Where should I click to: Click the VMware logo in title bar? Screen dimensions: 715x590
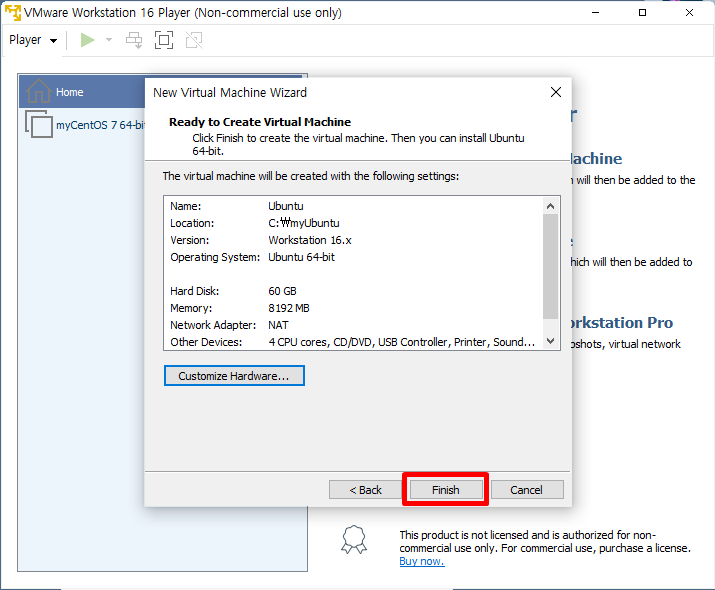pyautogui.click(x=13, y=12)
